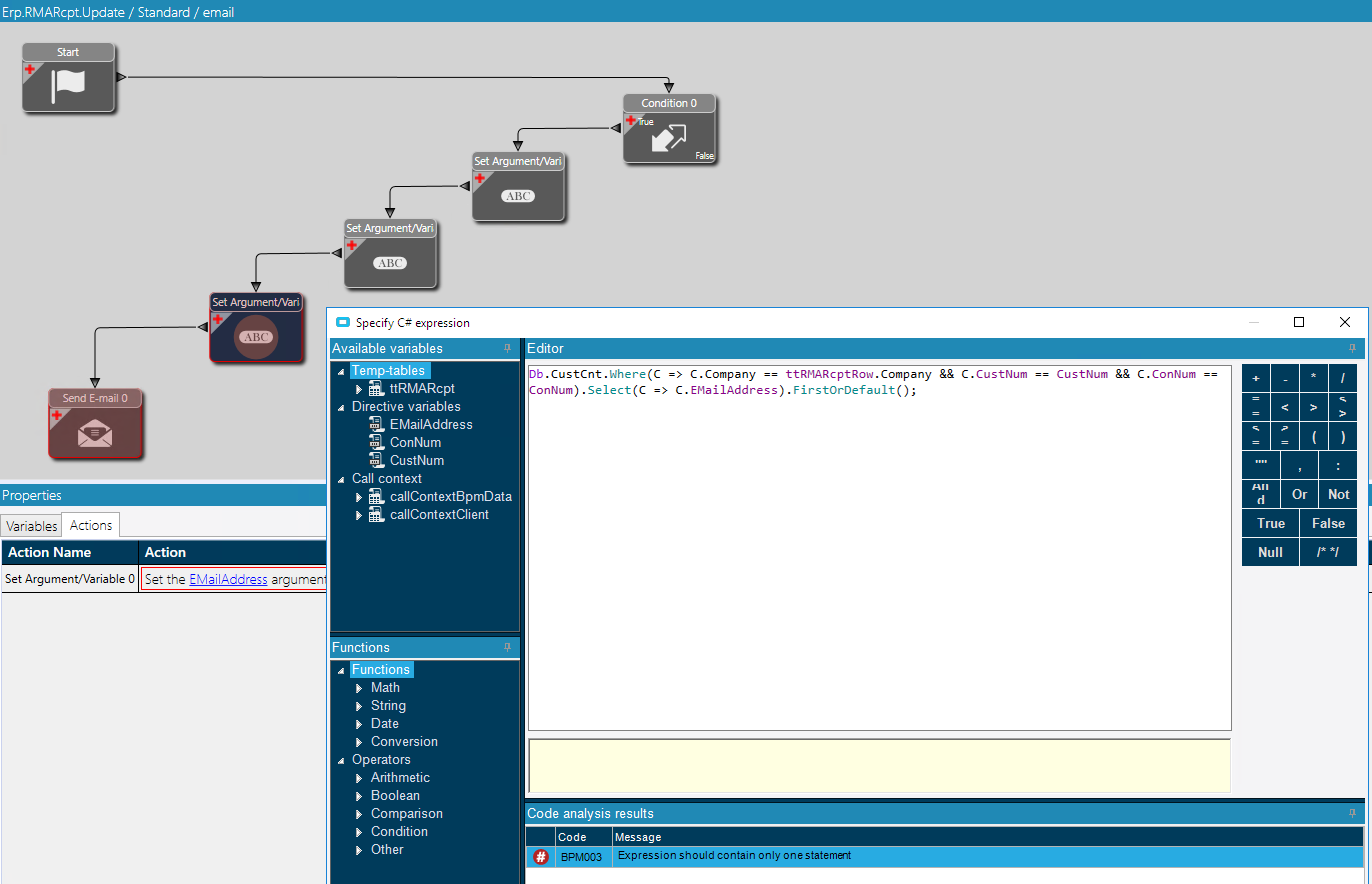Select the Condition 0 node
Screen dimensions: 1372x884
669,129
